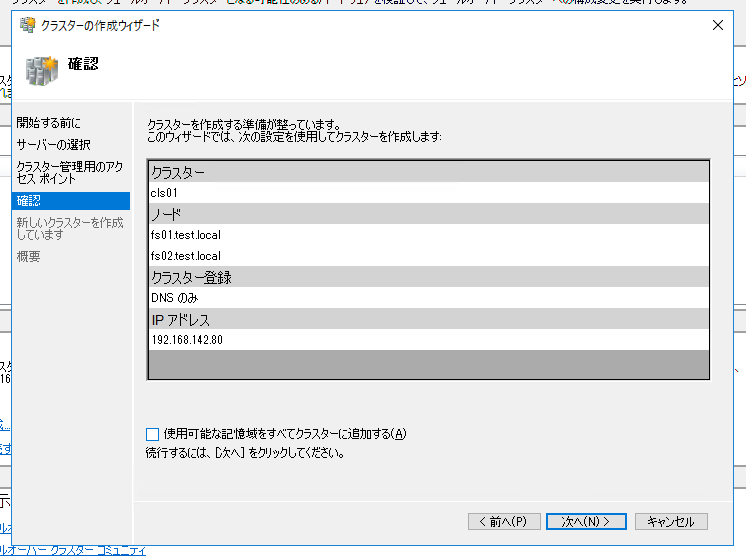Select 概要 step in sidebar
This screenshot has height=559, width=746.
pyautogui.click(x=28, y=257)
